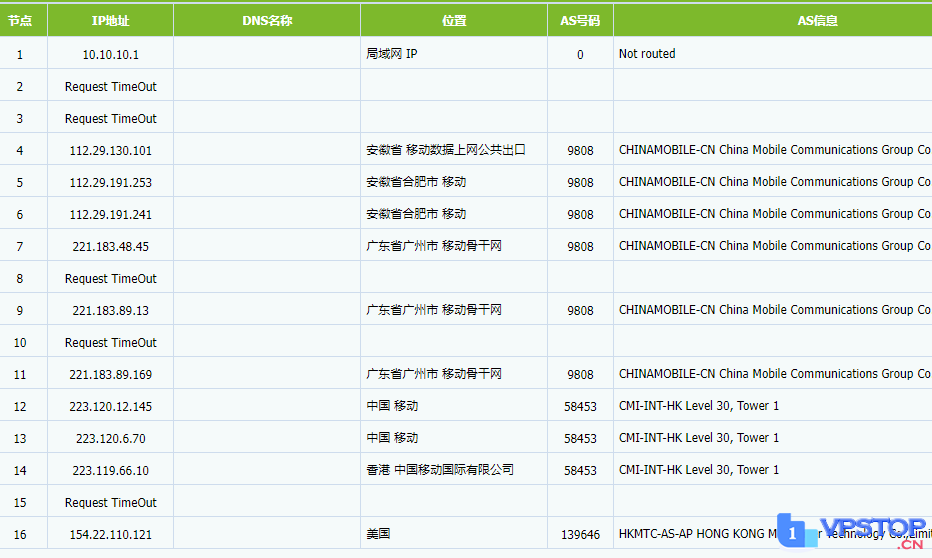Select Request TimeOut in node 2 row
Viewport: 932px width, 558px height.
coord(111,87)
